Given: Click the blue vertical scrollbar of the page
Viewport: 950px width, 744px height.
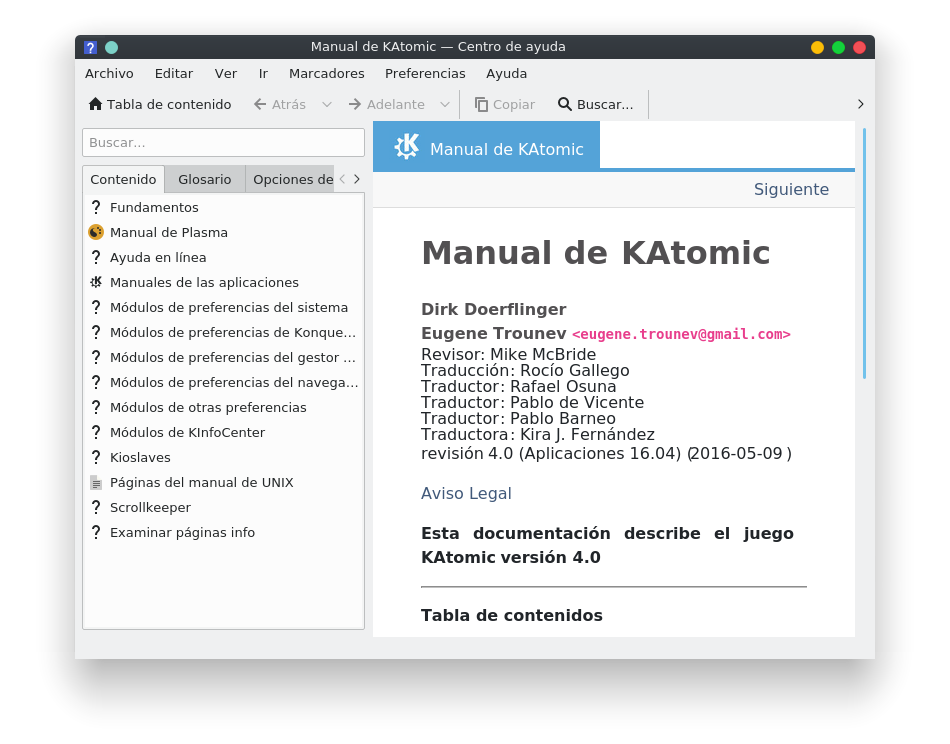Looking at the screenshot, I should pyautogui.click(x=864, y=254).
